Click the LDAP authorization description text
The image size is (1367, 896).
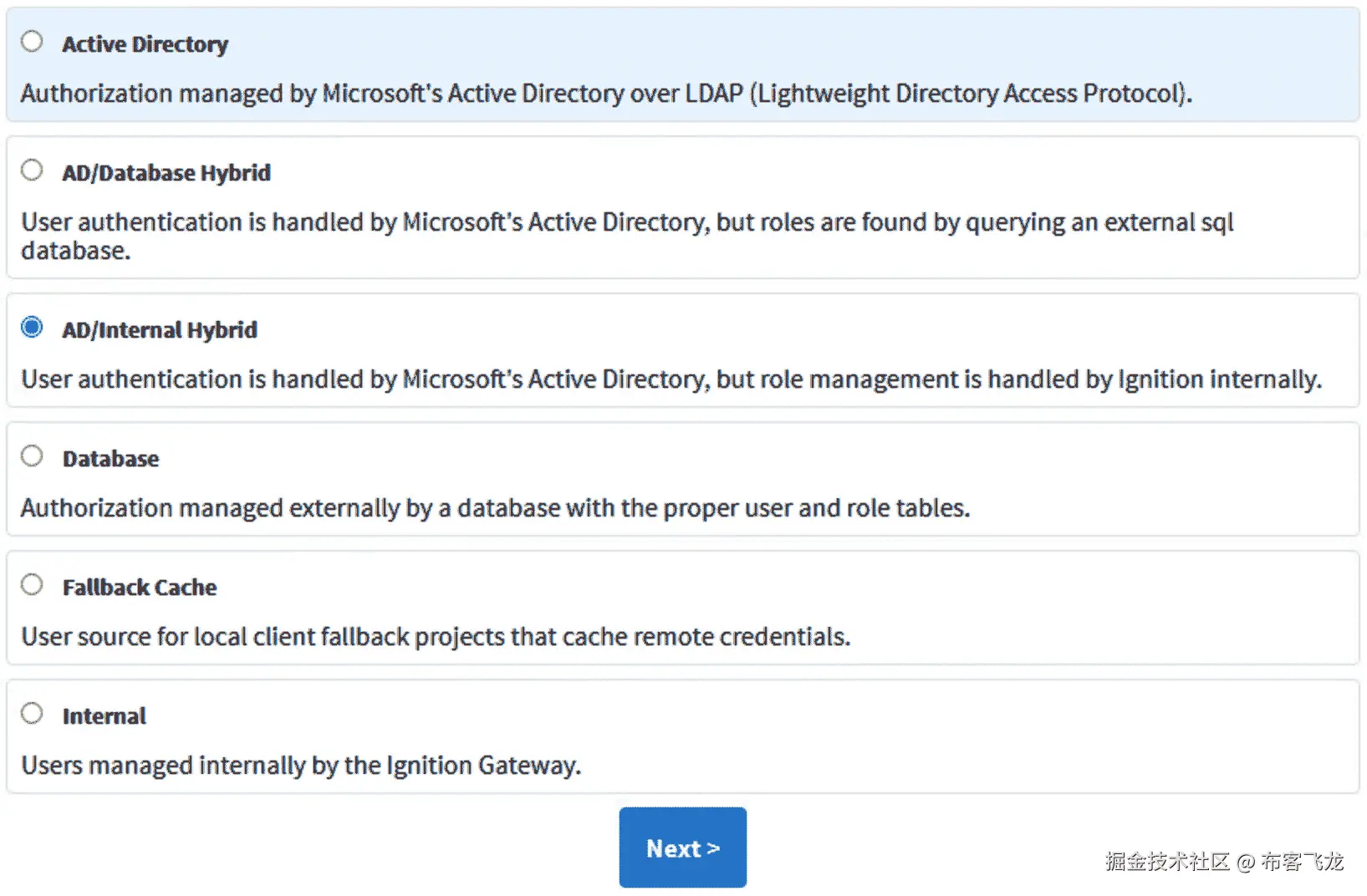pyautogui.click(x=606, y=94)
